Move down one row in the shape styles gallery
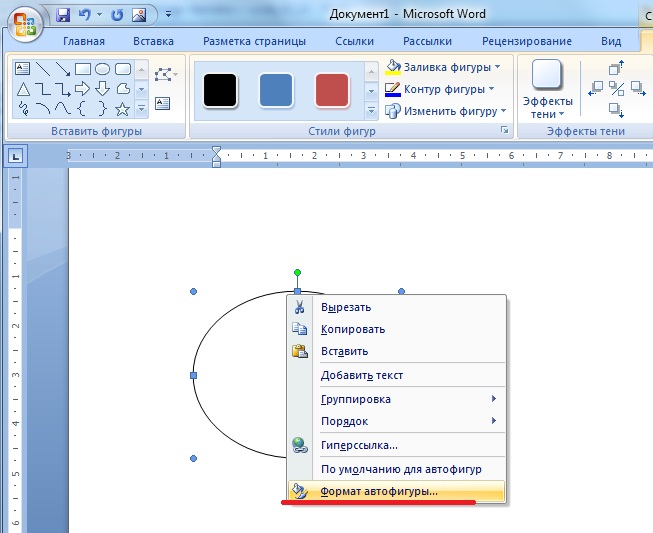This screenshot has width=653, height=533. 371,91
